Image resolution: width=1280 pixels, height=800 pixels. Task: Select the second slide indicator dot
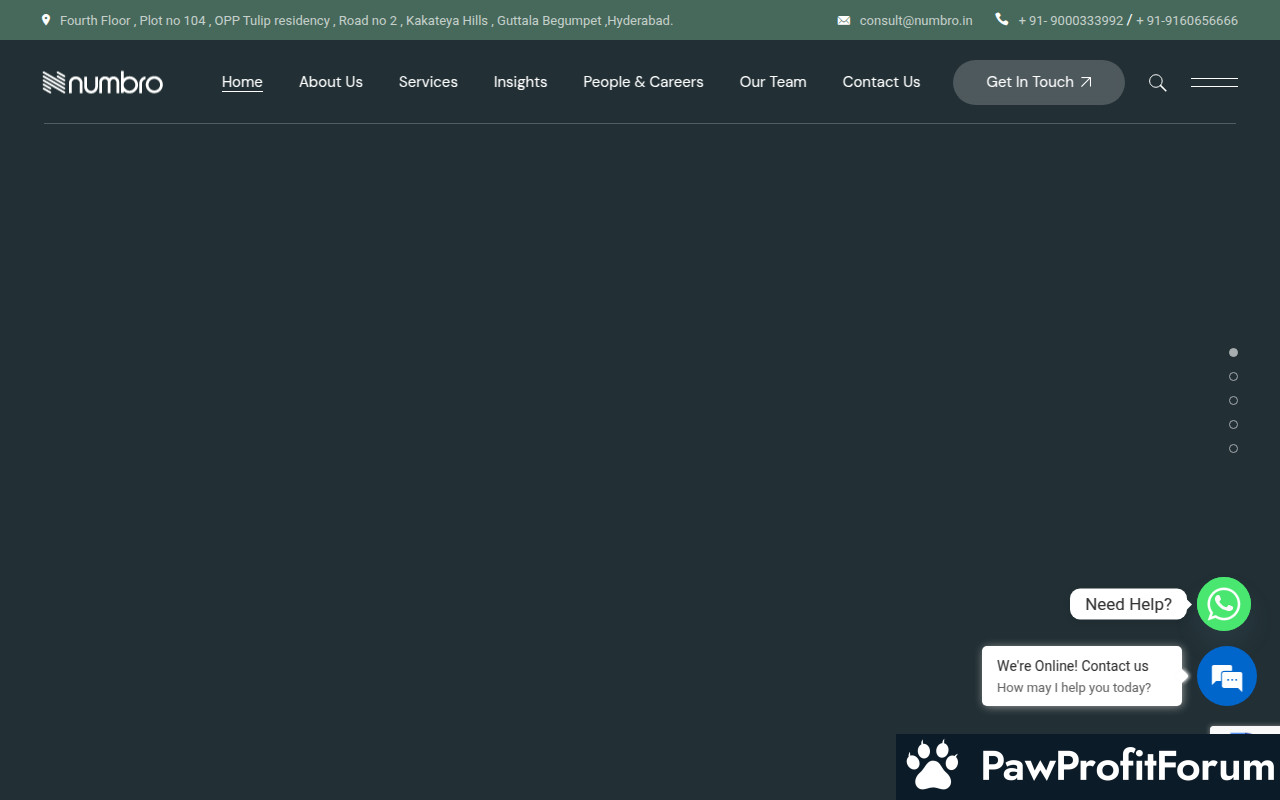(1233, 377)
